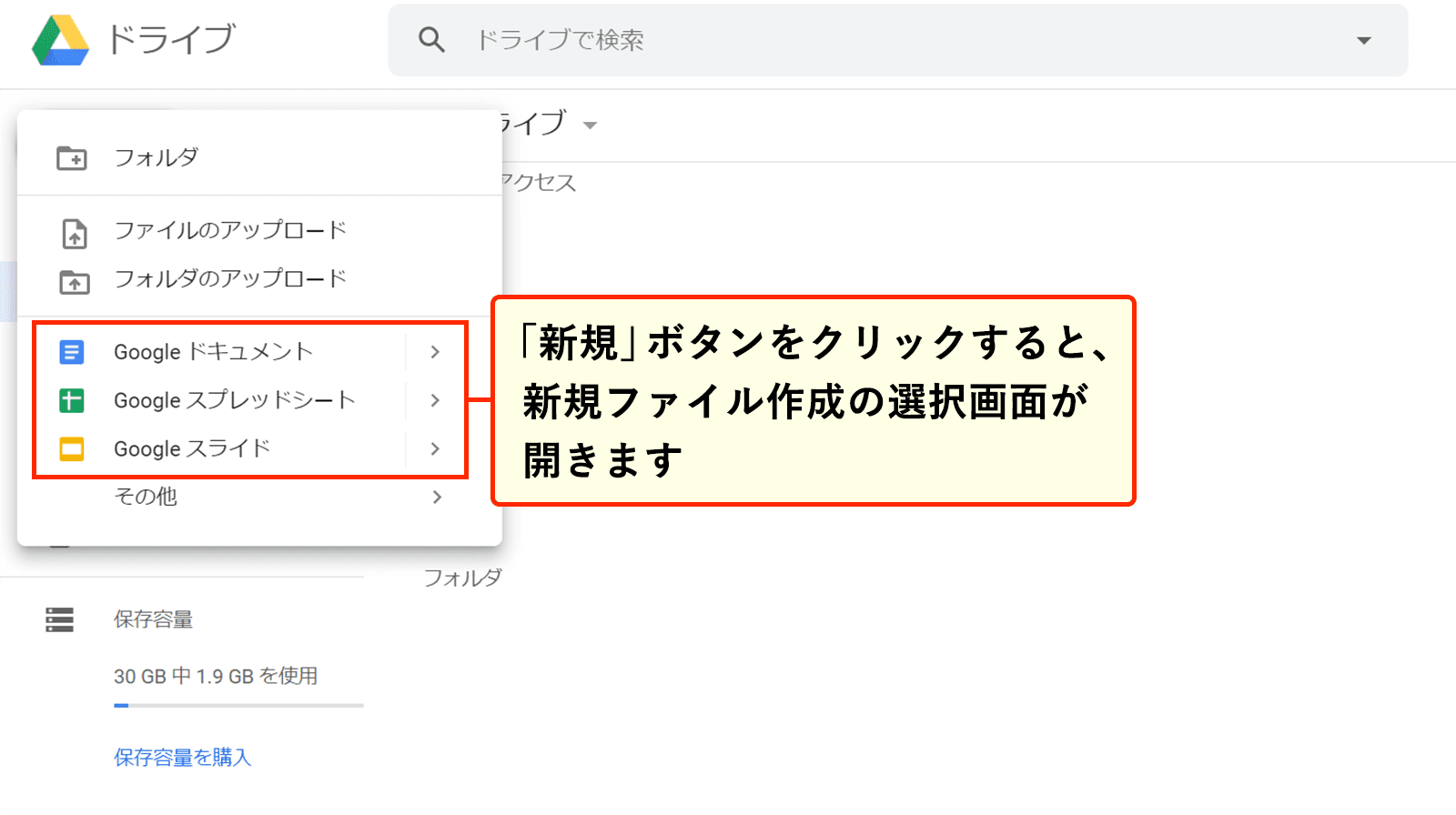The image size is (1456, 815).
Task: Focus the ドライブで検索 search field
Action: (x=897, y=40)
